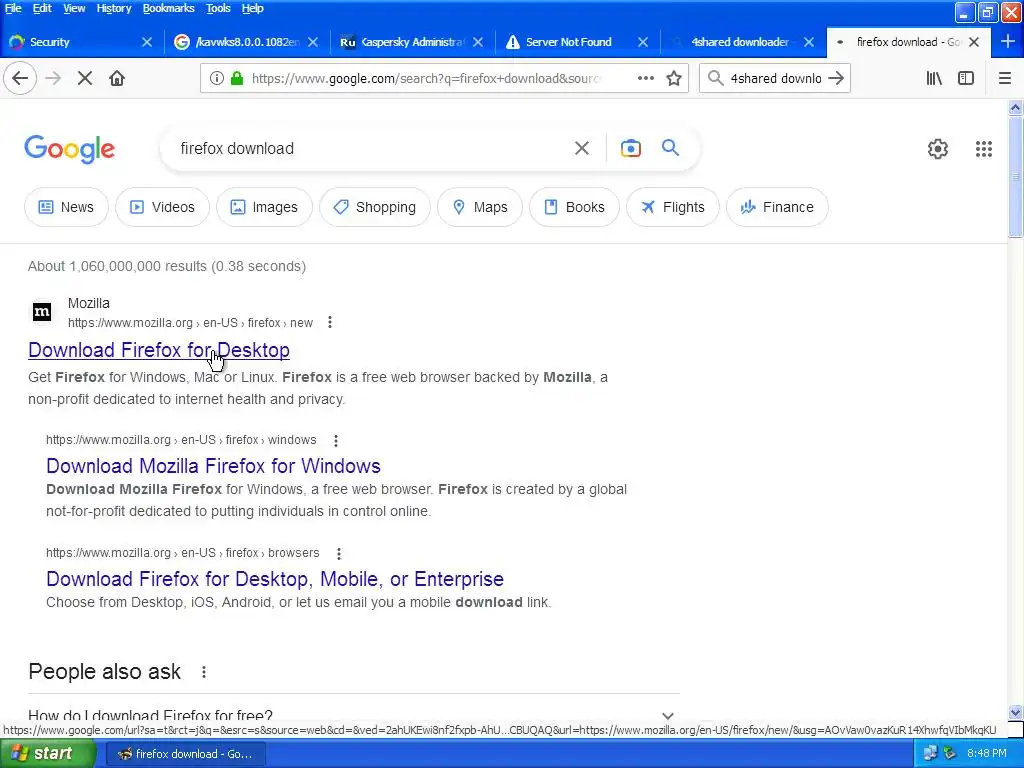Open People also ask options menu
The height and width of the screenshot is (768, 1024).
coord(204,672)
